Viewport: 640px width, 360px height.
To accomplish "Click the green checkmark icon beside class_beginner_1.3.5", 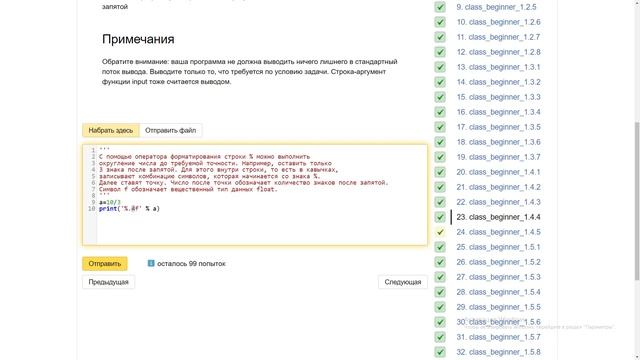I will [440, 127].
